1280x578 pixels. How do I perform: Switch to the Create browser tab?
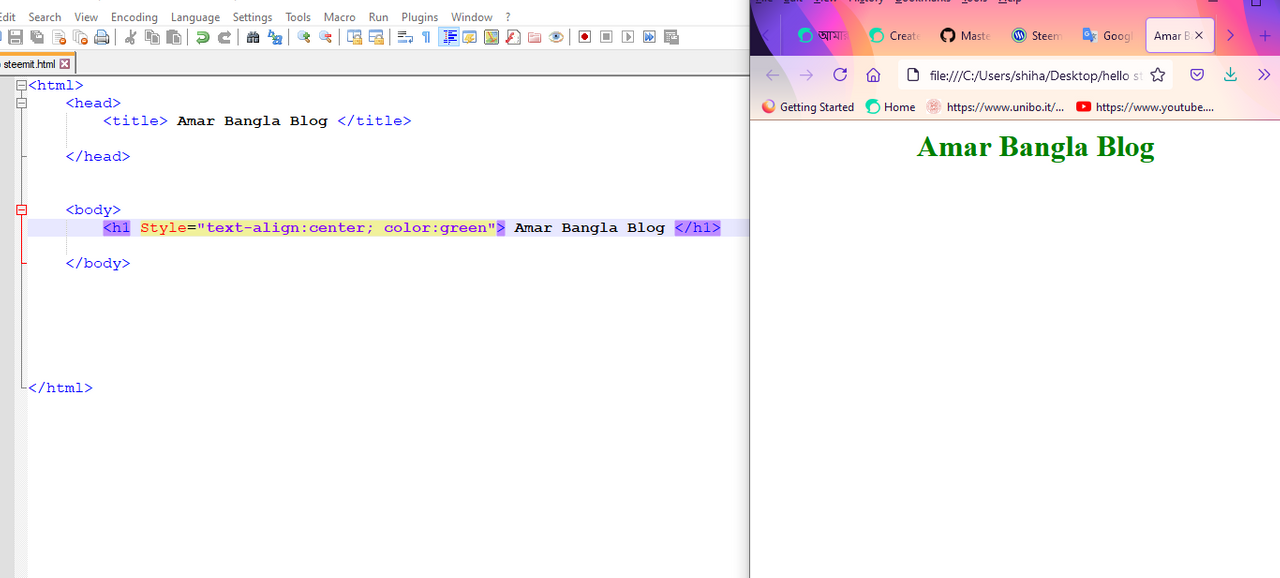[894, 35]
